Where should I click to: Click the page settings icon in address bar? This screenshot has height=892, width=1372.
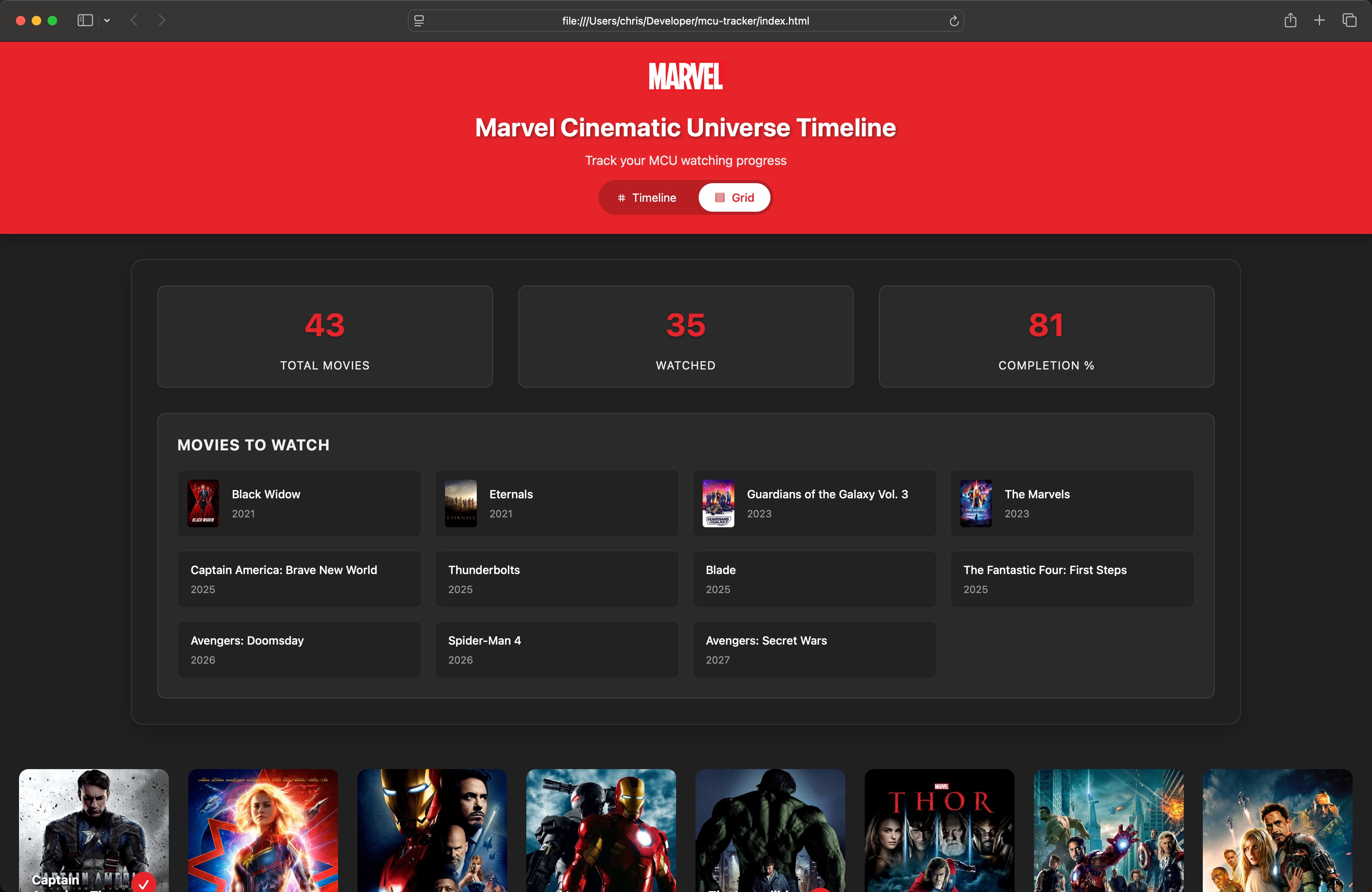pyautogui.click(x=419, y=21)
